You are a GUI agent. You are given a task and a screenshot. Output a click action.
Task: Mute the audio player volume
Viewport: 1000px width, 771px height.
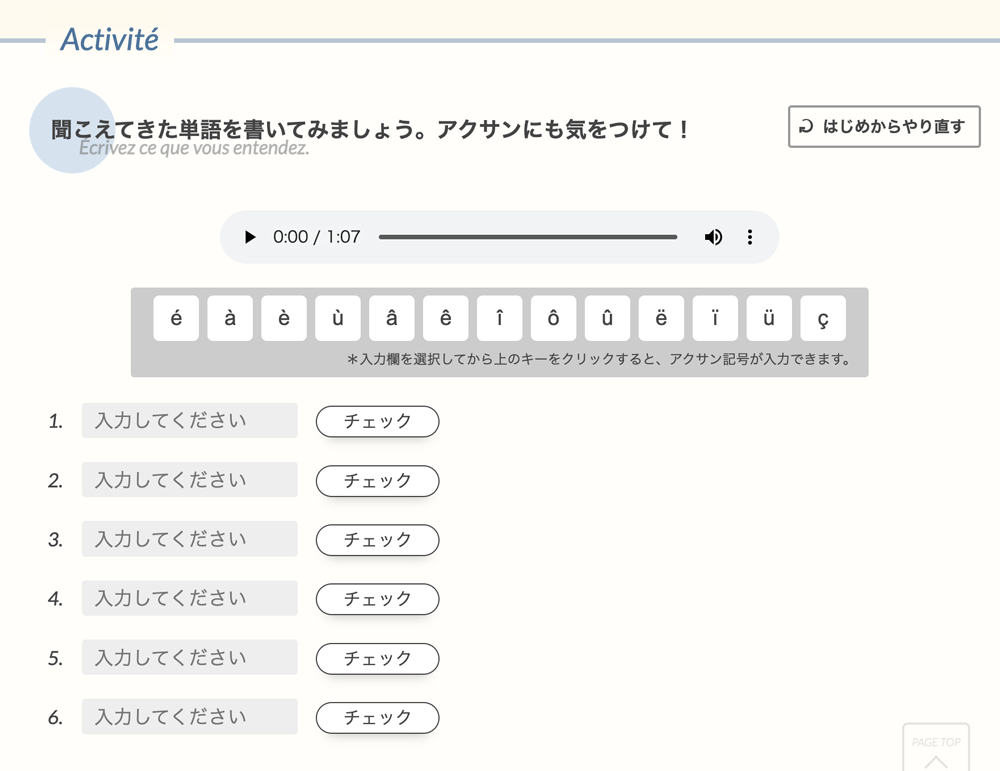click(713, 237)
